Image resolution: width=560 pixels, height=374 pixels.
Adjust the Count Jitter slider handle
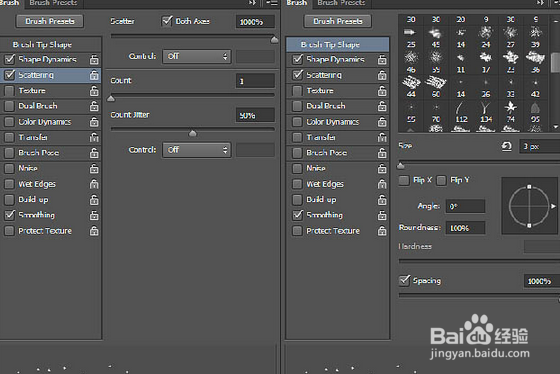(192, 133)
